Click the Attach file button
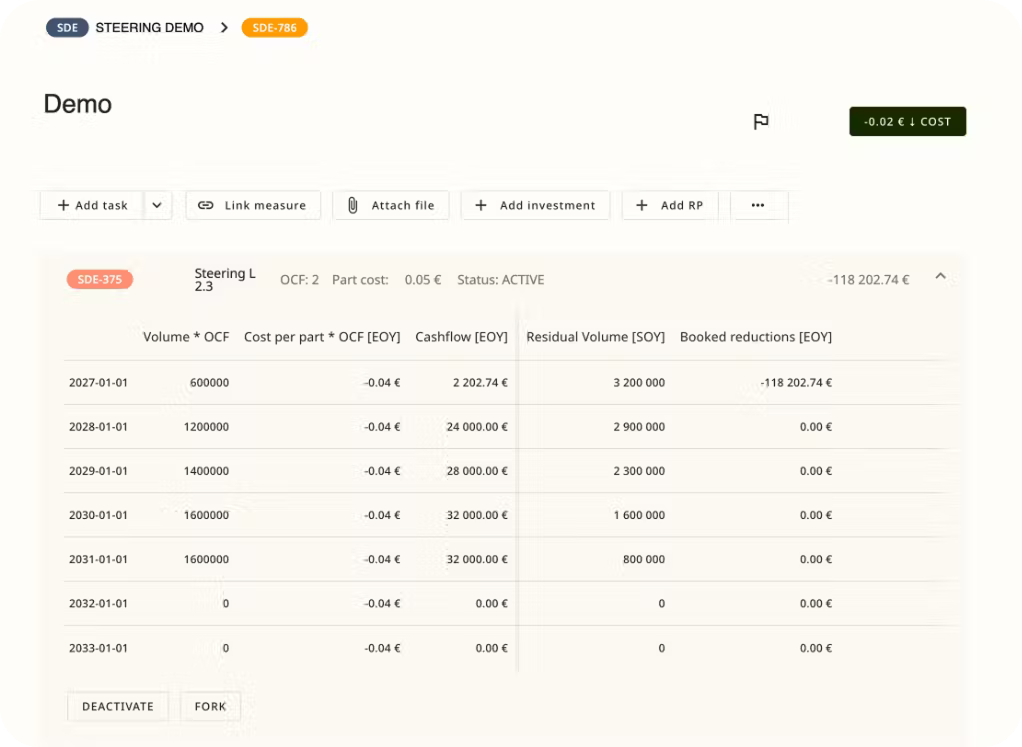Viewport: 1022px width, 747px height. pos(390,205)
